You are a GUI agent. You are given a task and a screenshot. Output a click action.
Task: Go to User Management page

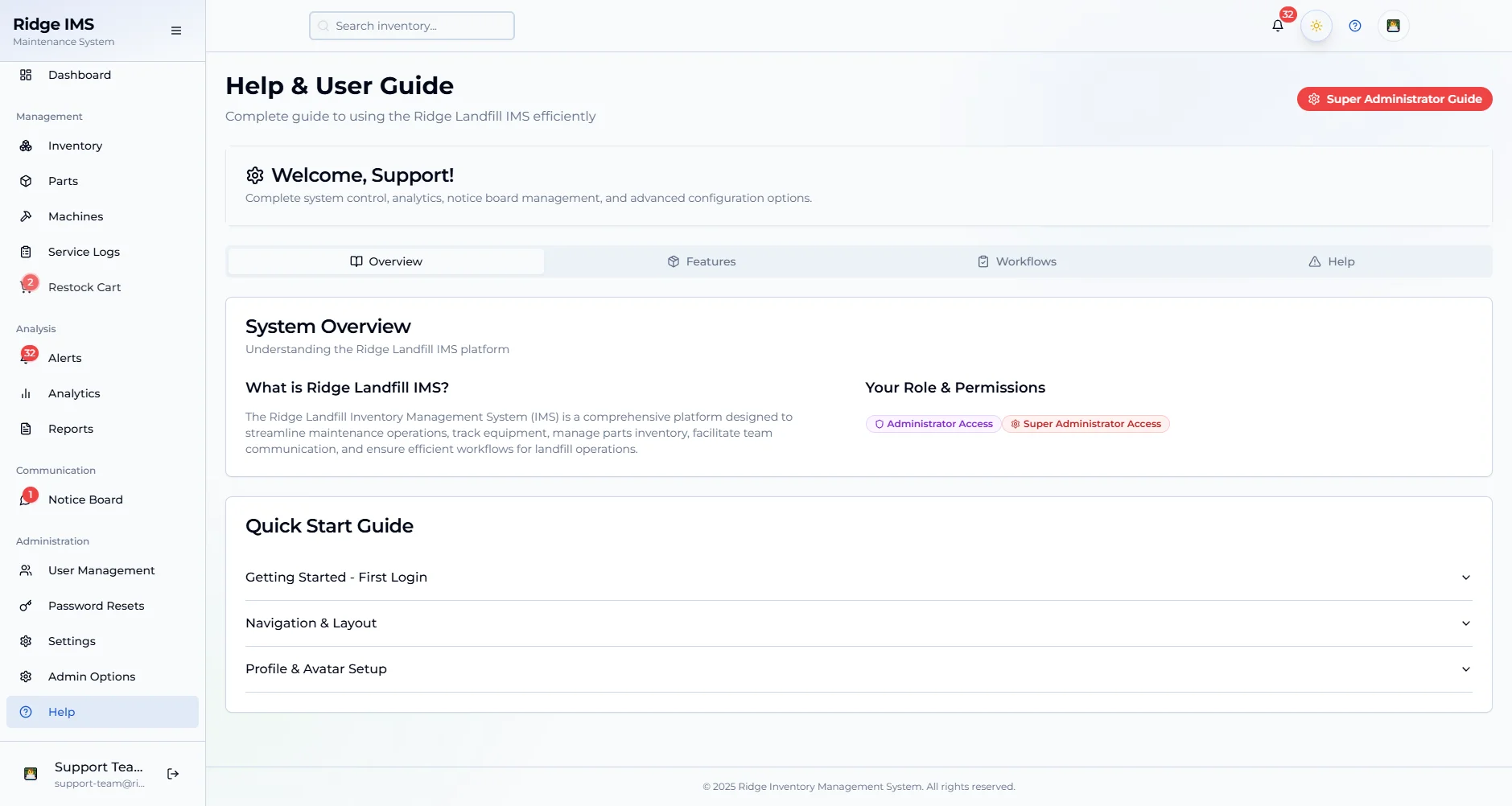click(101, 570)
